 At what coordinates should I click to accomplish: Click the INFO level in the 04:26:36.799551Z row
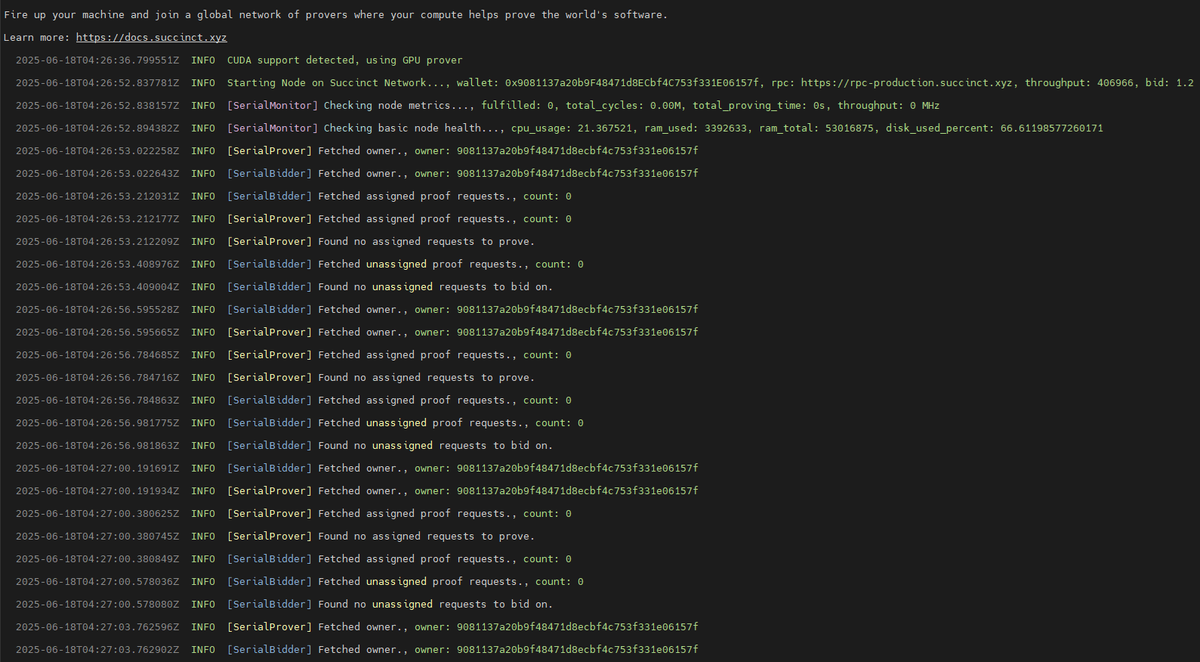203,61
